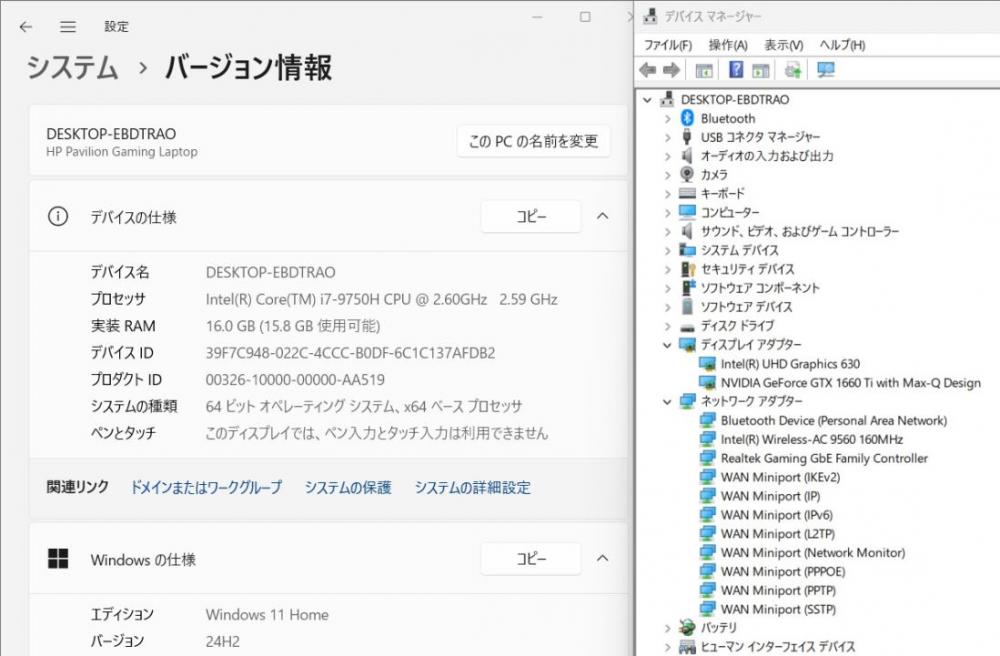Open システムの詳細設定 link
Screen dimensions: 1000x656
(473, 488)
